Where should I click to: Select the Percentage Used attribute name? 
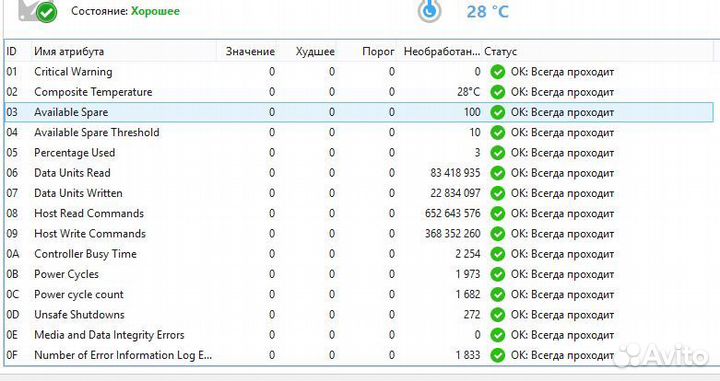74,152
